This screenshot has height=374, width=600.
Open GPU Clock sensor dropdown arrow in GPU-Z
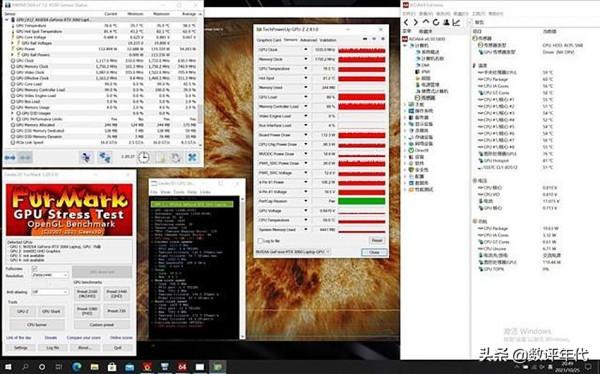[x=305, y=50]
